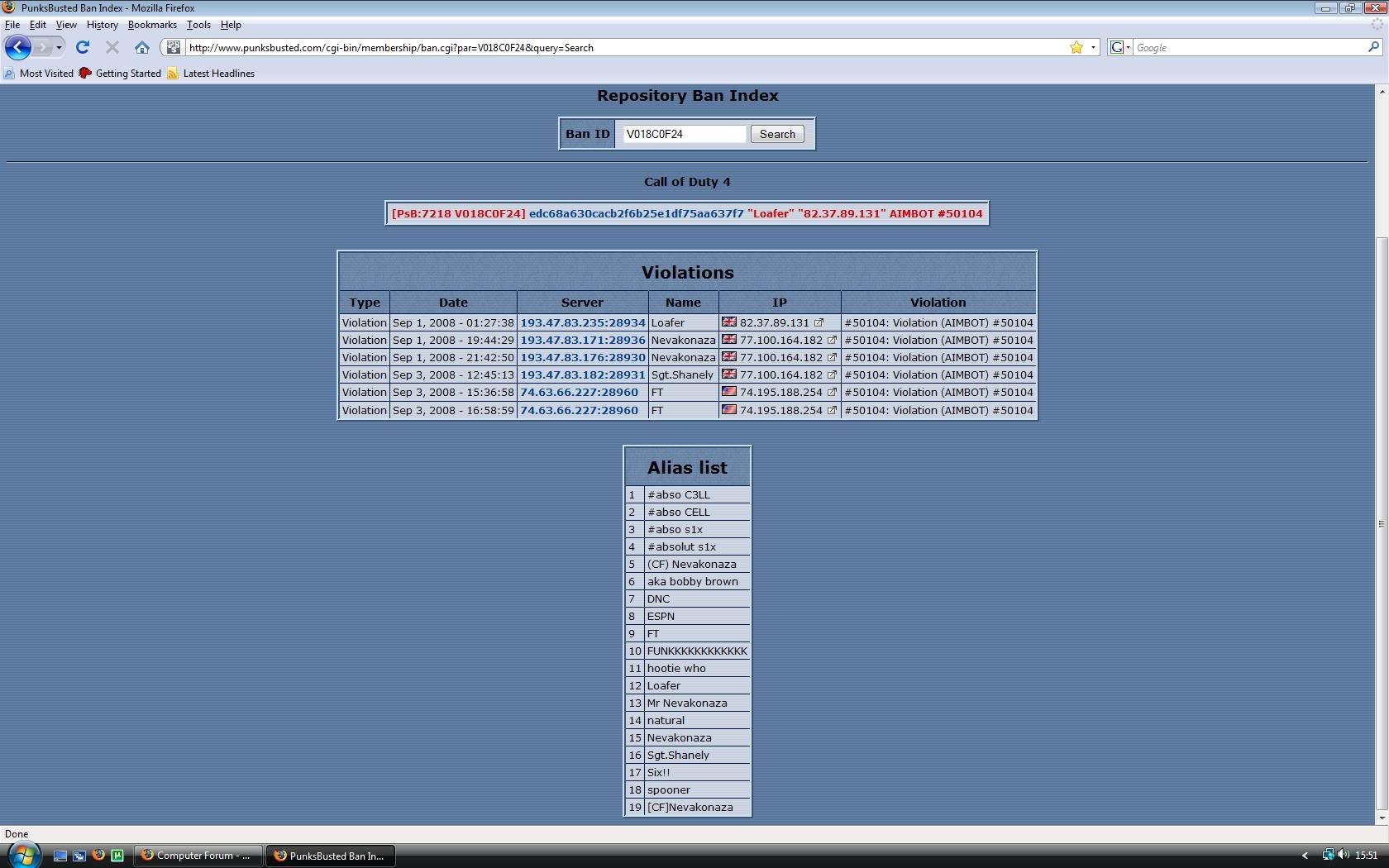Open the Windows Start orb
Viewport: 1389px width, 868px height.
point(22,855)
